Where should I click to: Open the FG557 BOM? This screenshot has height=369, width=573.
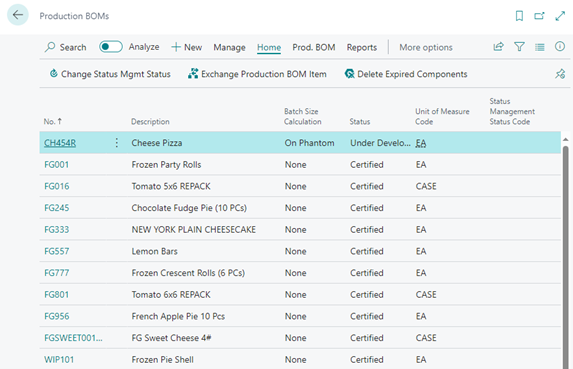(56, 251)
